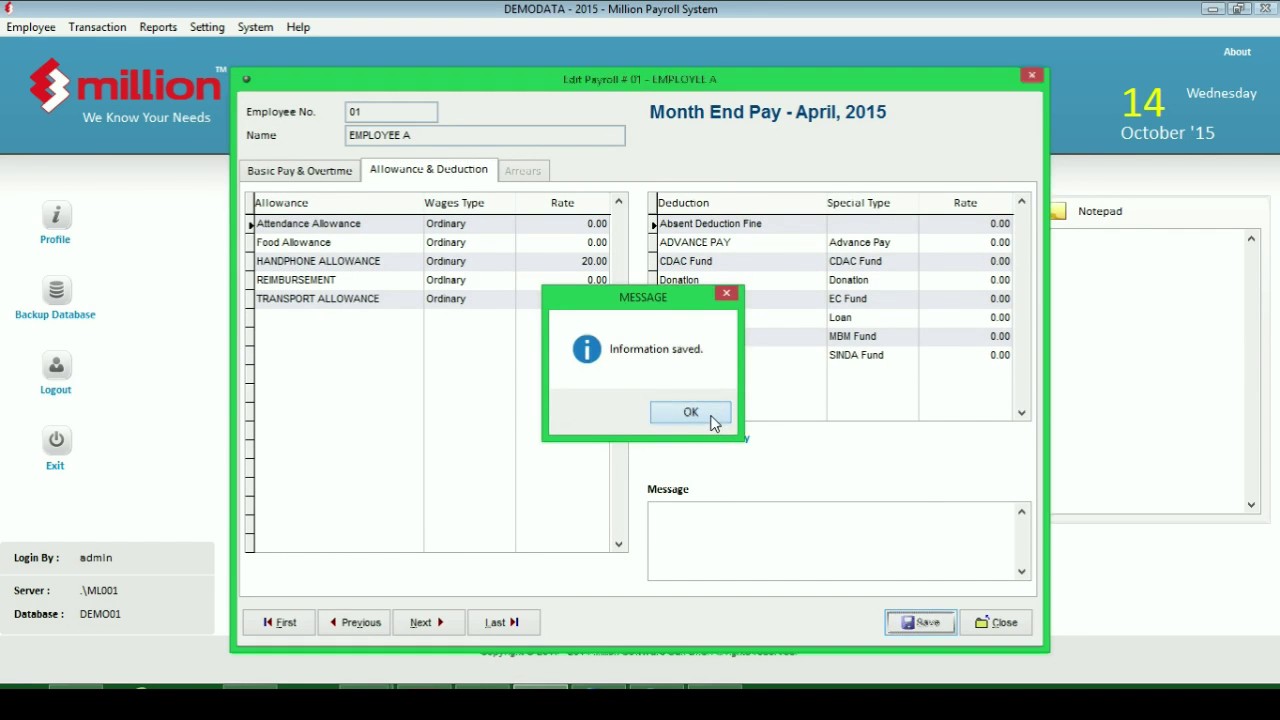Click the SINDA Fund special type cell
This screenshot has height=720, width=1280.
[872, 355]
